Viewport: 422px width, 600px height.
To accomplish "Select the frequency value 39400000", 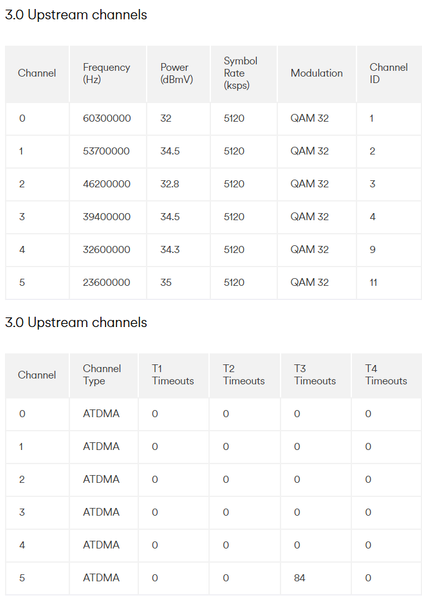I will (107, 217).
